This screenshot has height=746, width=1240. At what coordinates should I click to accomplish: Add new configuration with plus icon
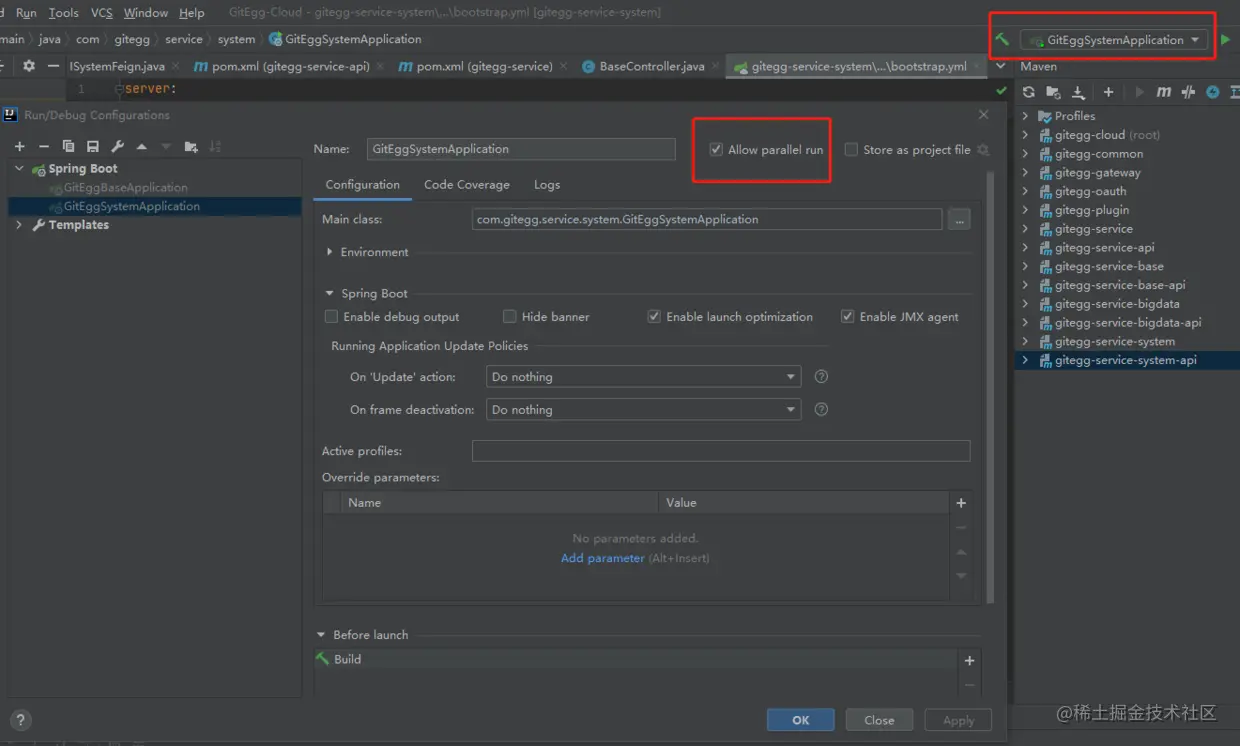(19, 146)
